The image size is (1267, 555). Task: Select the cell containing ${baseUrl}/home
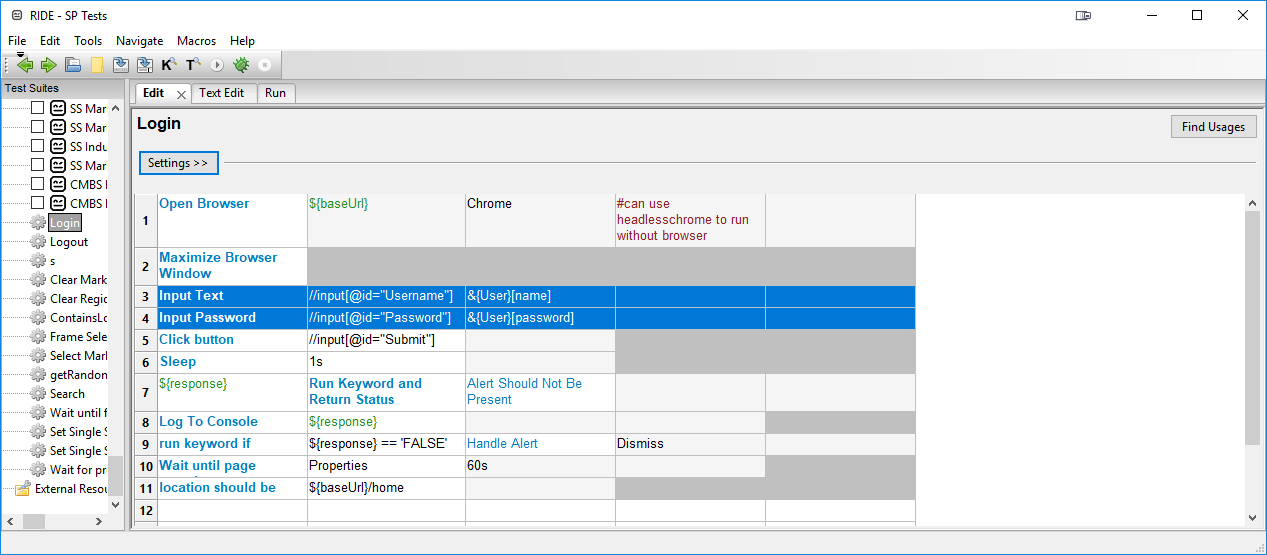[x=385, y=488]
